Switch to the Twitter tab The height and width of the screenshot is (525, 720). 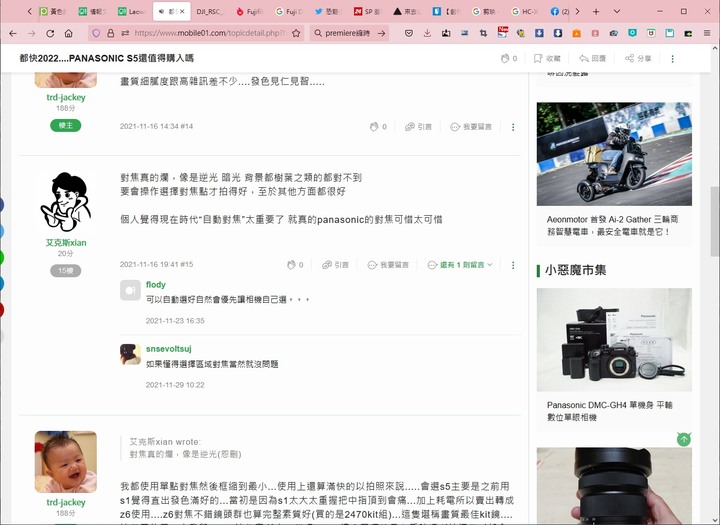click(328, 11)
